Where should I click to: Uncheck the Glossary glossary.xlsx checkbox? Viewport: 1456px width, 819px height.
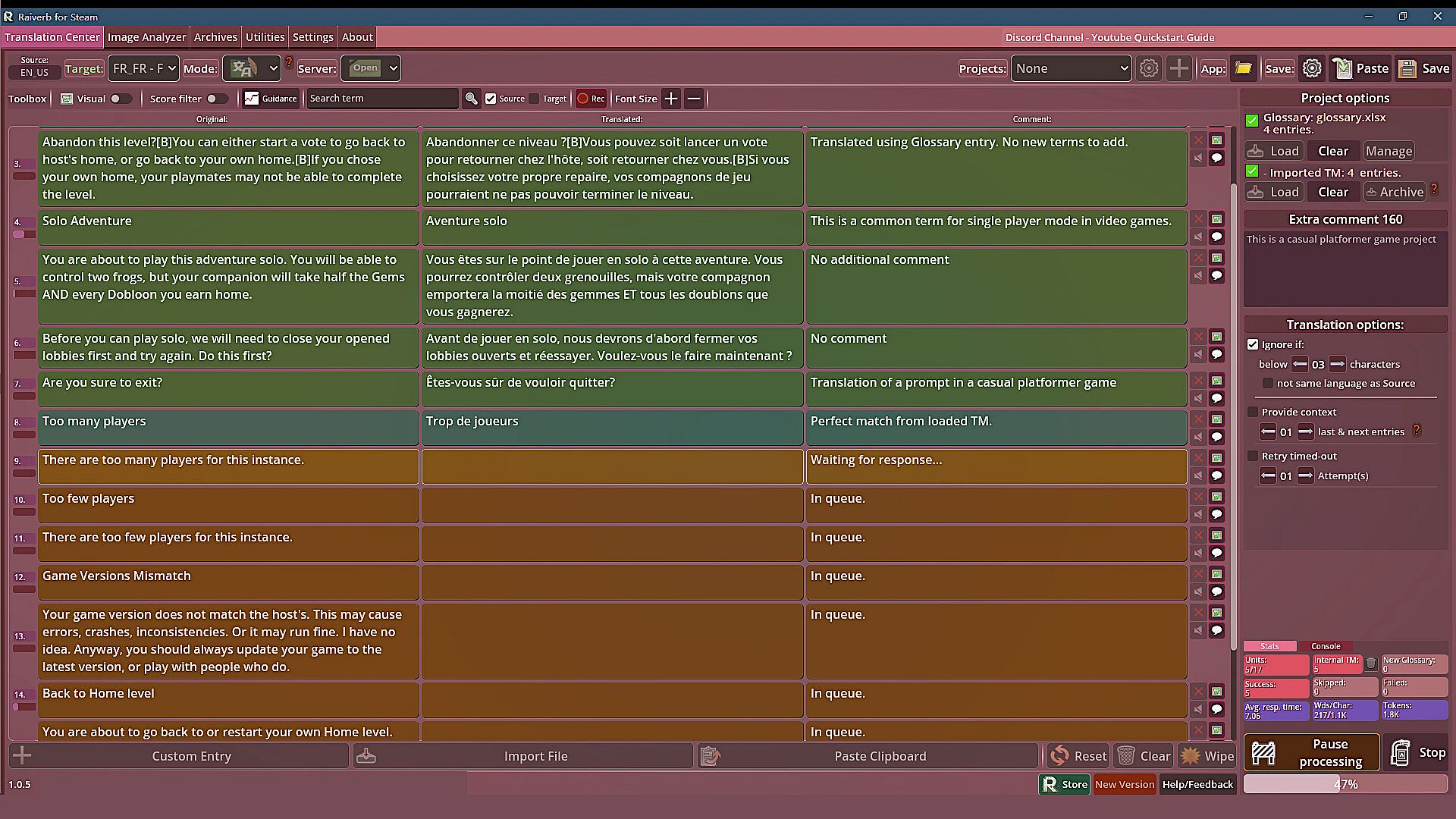point(1252,120)
